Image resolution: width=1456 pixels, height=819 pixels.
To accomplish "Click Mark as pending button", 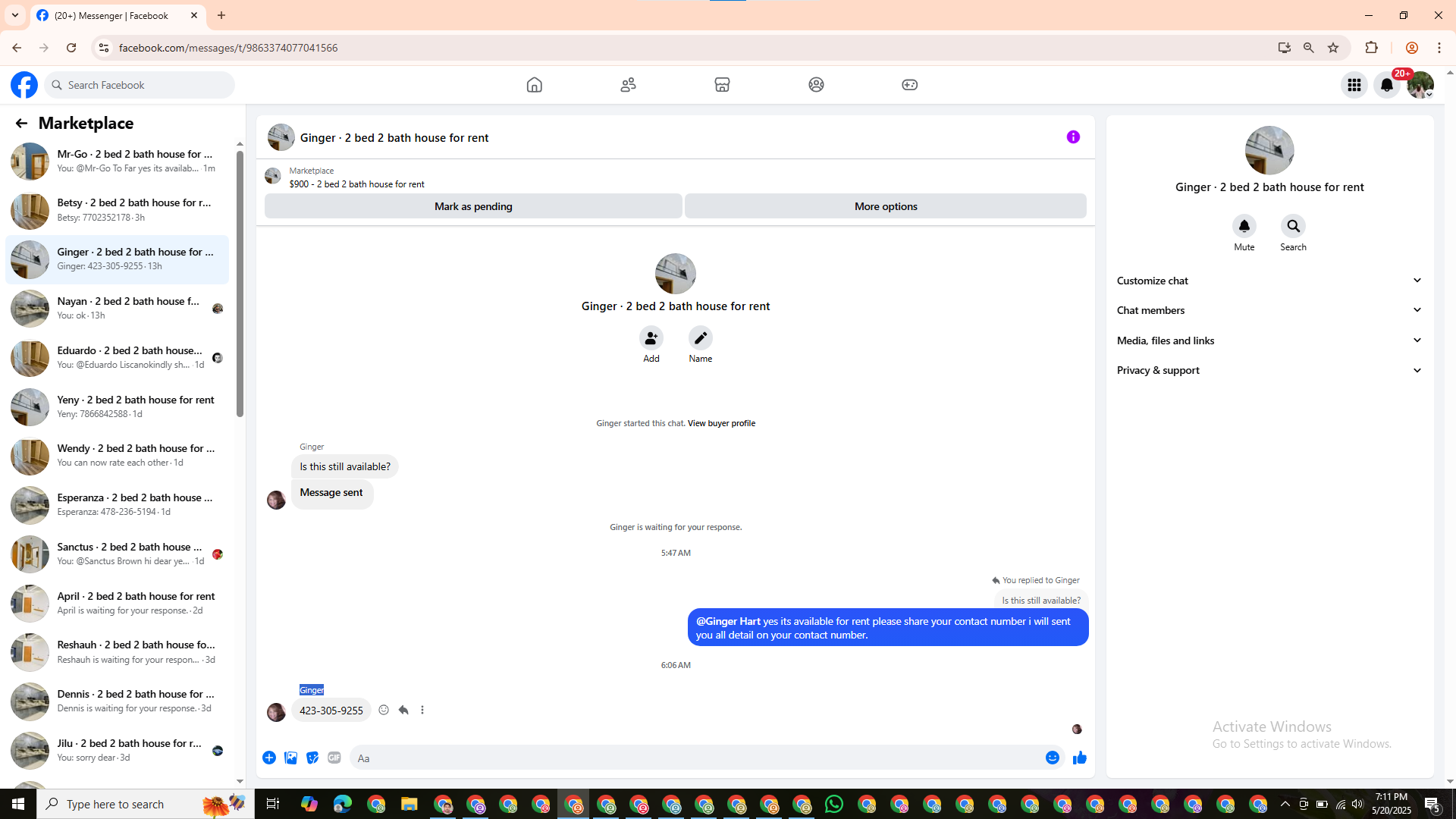I will (473, 206).
